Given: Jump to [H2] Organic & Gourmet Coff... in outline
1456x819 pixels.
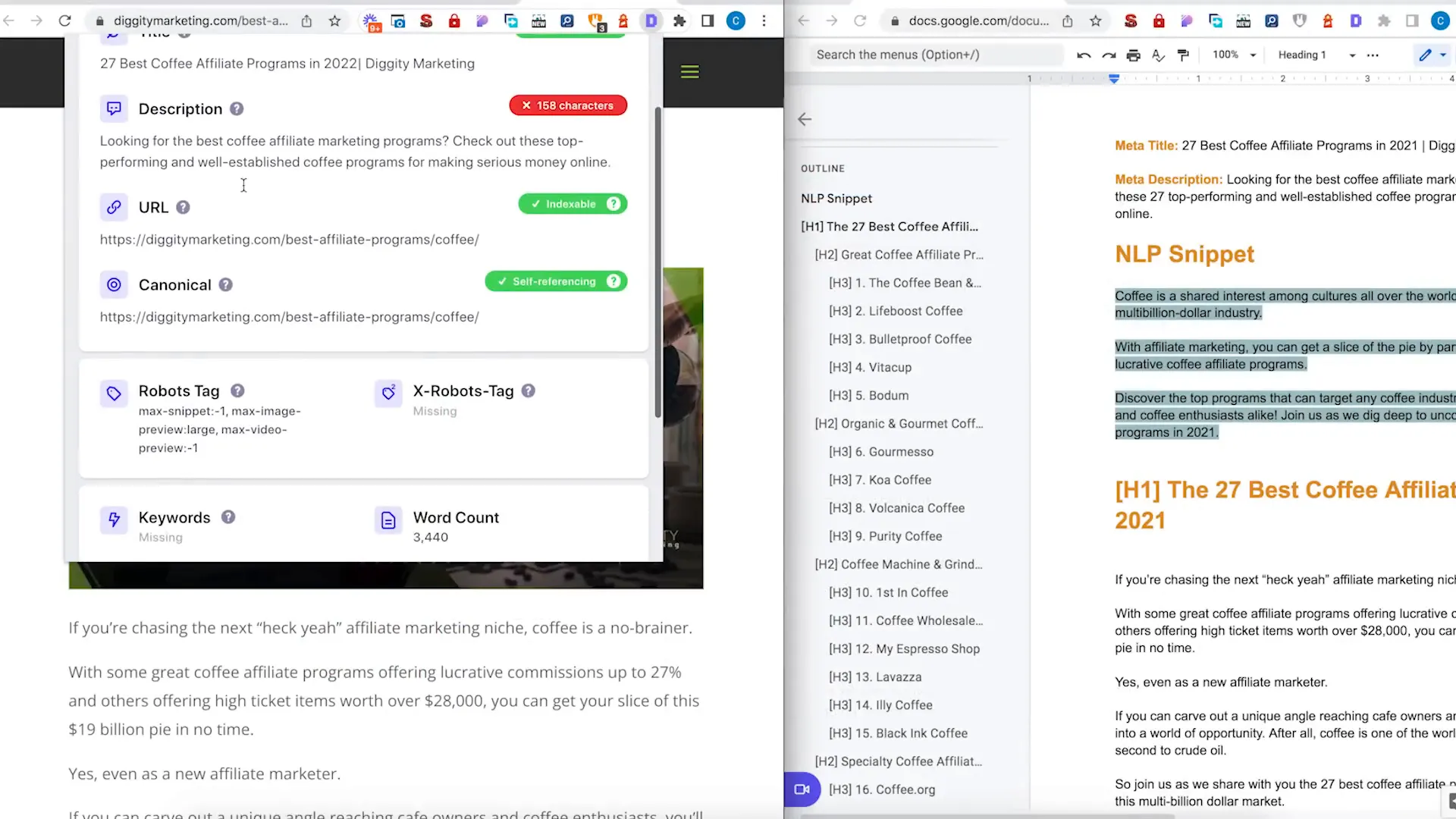Looking at the screenshot, I should [x=899, y=423].
